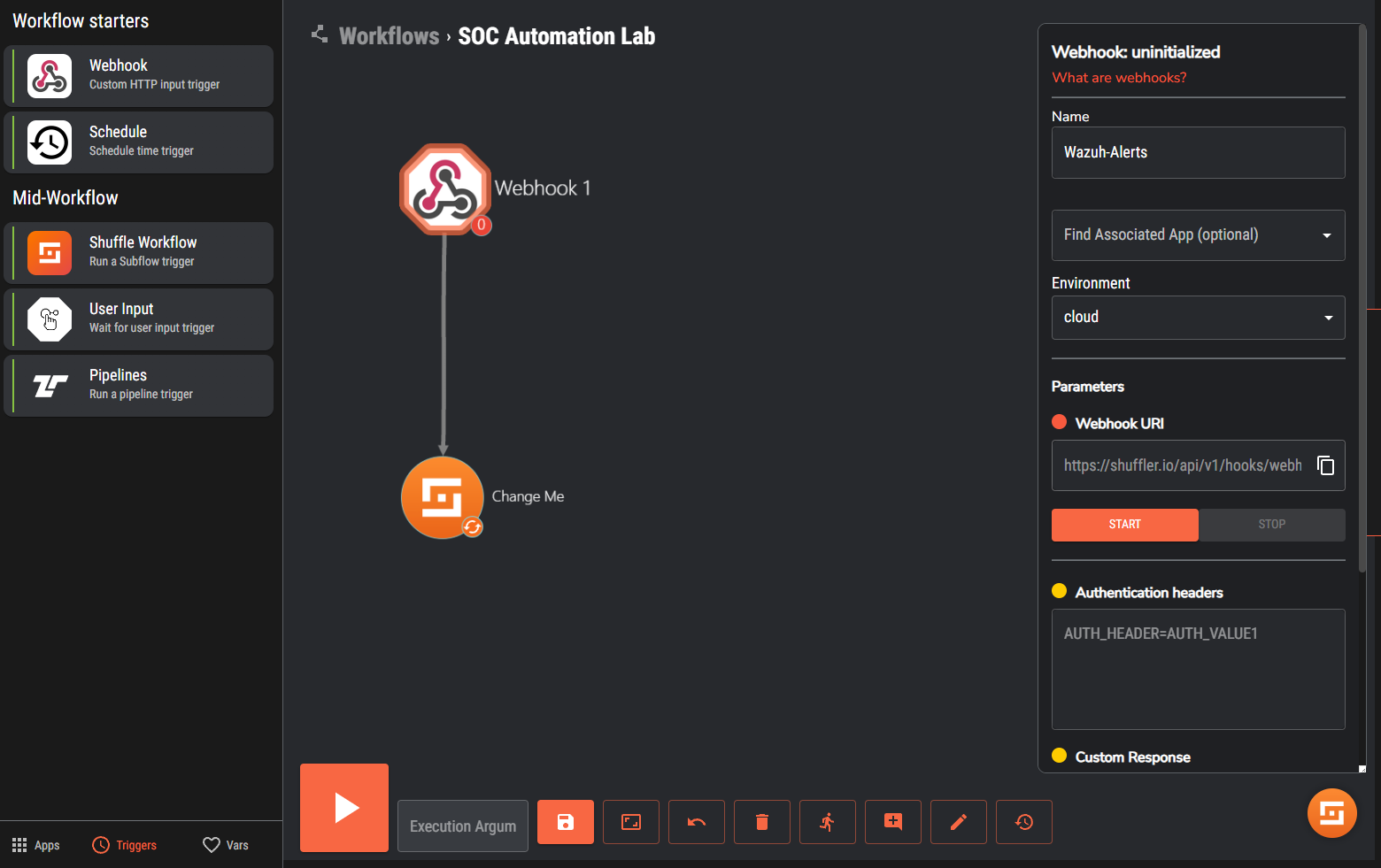
Task: Select the Schedule clock icon in Workflow starters
Action: (x=50, y=142)
